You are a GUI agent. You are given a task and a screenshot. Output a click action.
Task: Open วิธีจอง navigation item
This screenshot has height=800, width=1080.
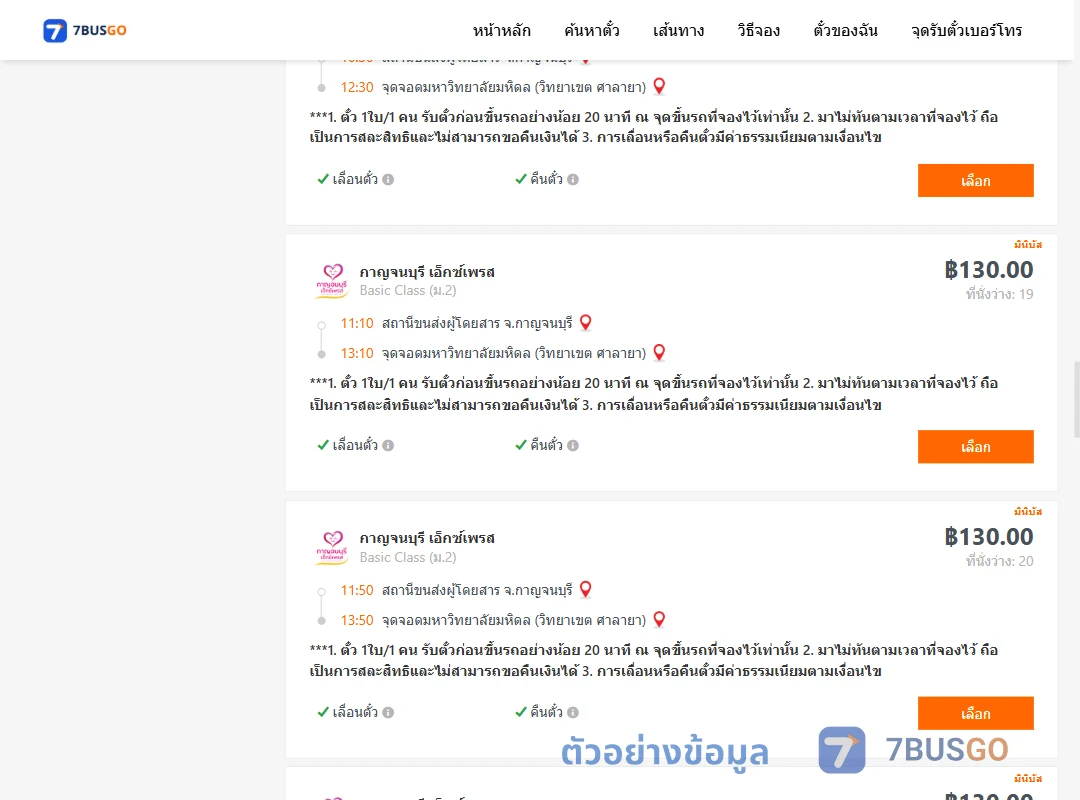click(758, 30)
